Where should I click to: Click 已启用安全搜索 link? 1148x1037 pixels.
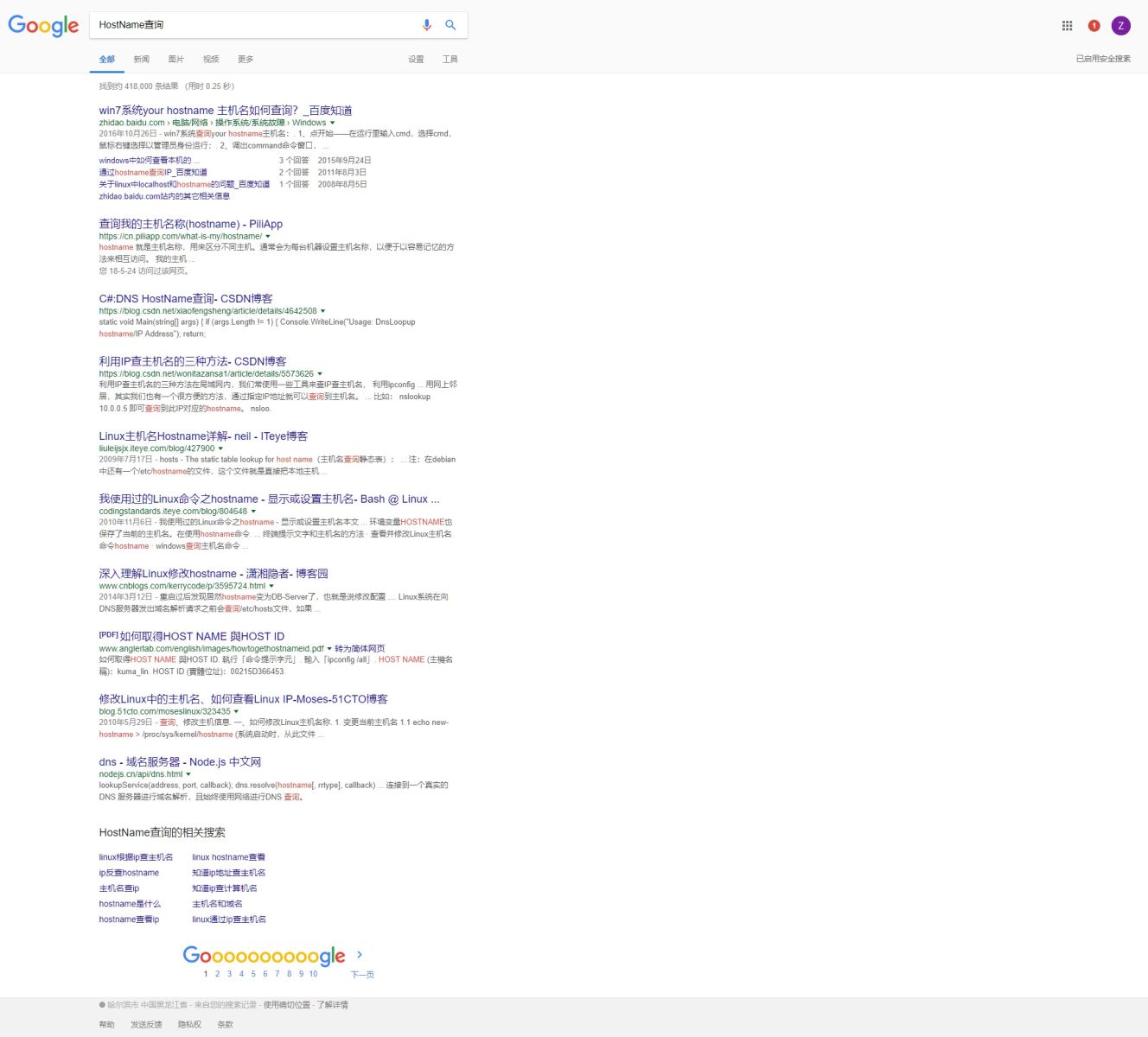[1103, 59]
